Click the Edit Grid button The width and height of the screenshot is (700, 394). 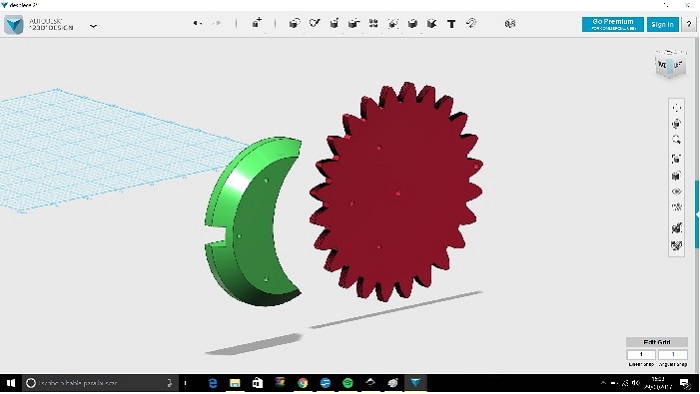pos(657,342)
